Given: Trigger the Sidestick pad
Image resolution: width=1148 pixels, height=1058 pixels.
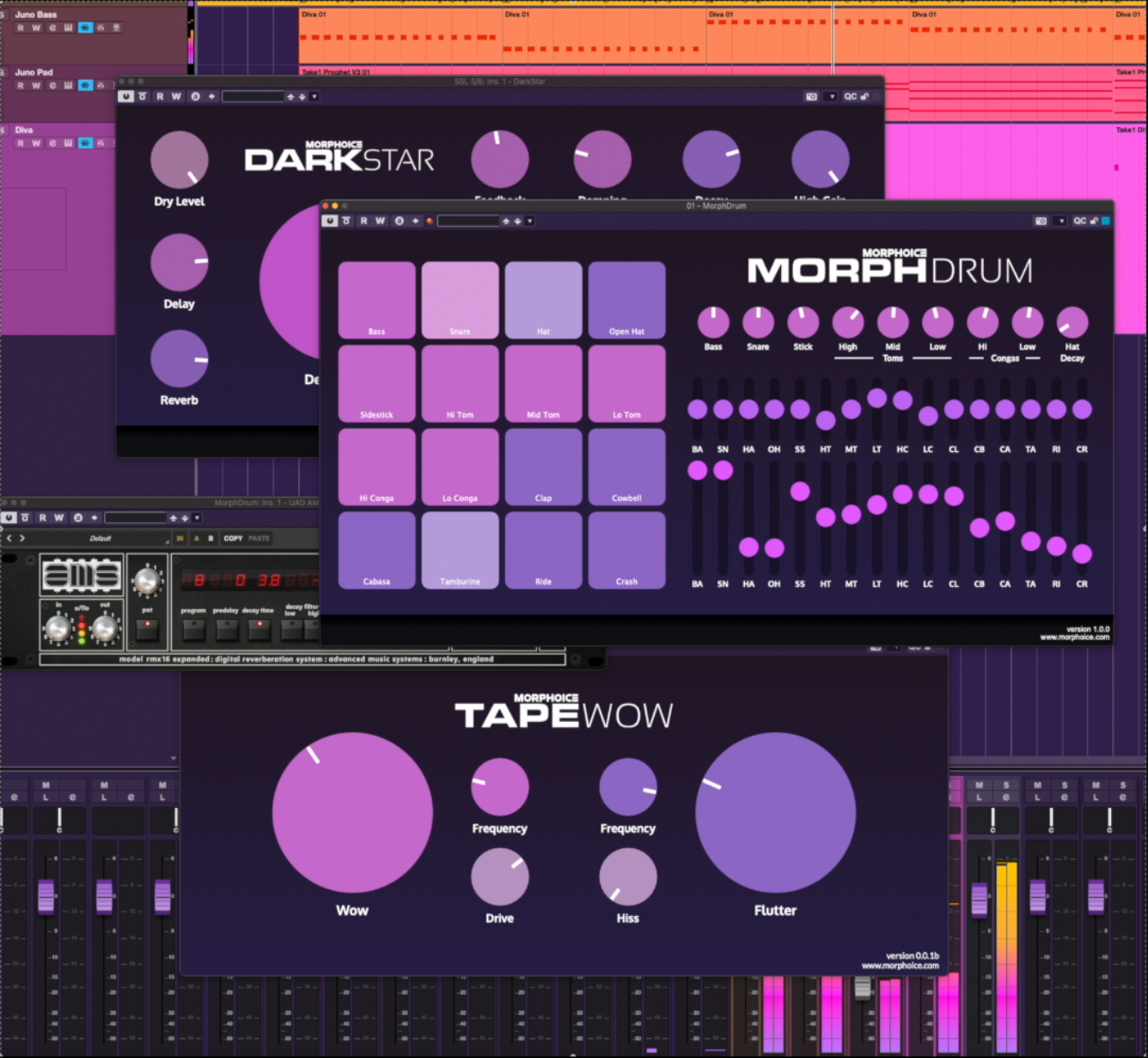Looking at the screenshot, I should click(376, 383).
